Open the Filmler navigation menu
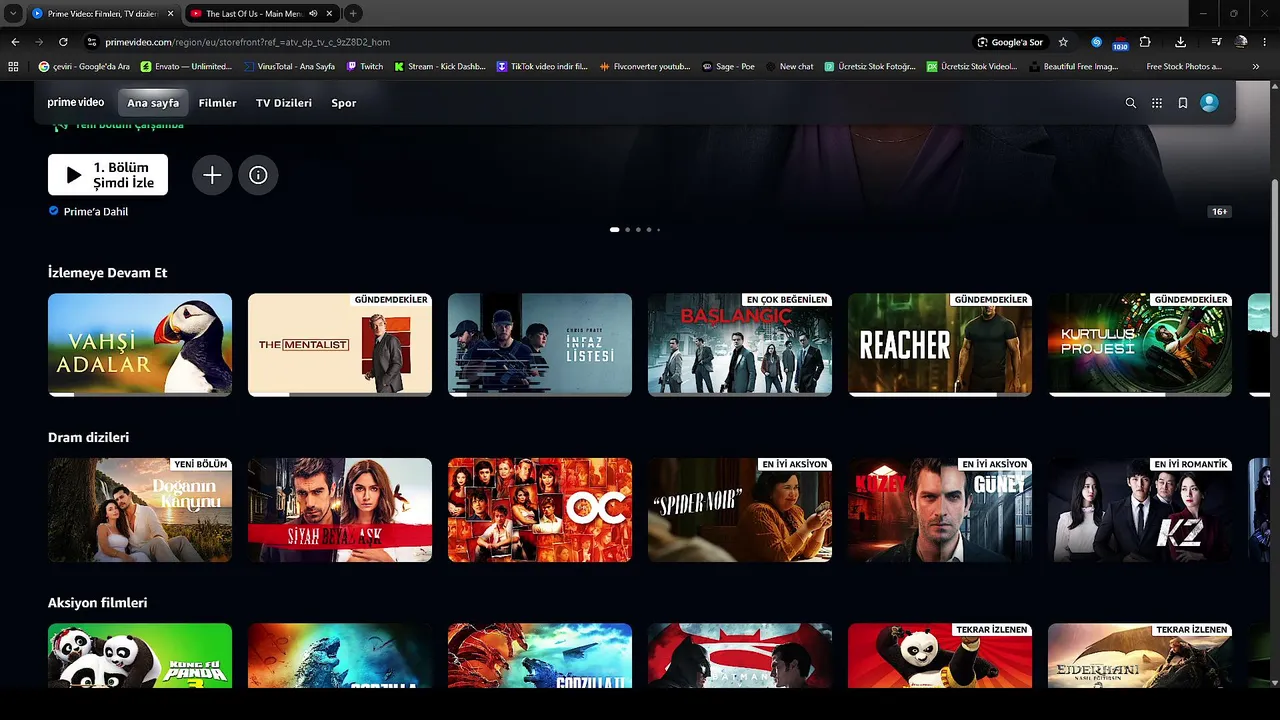 pyautogui.click(x=218, y=103)
